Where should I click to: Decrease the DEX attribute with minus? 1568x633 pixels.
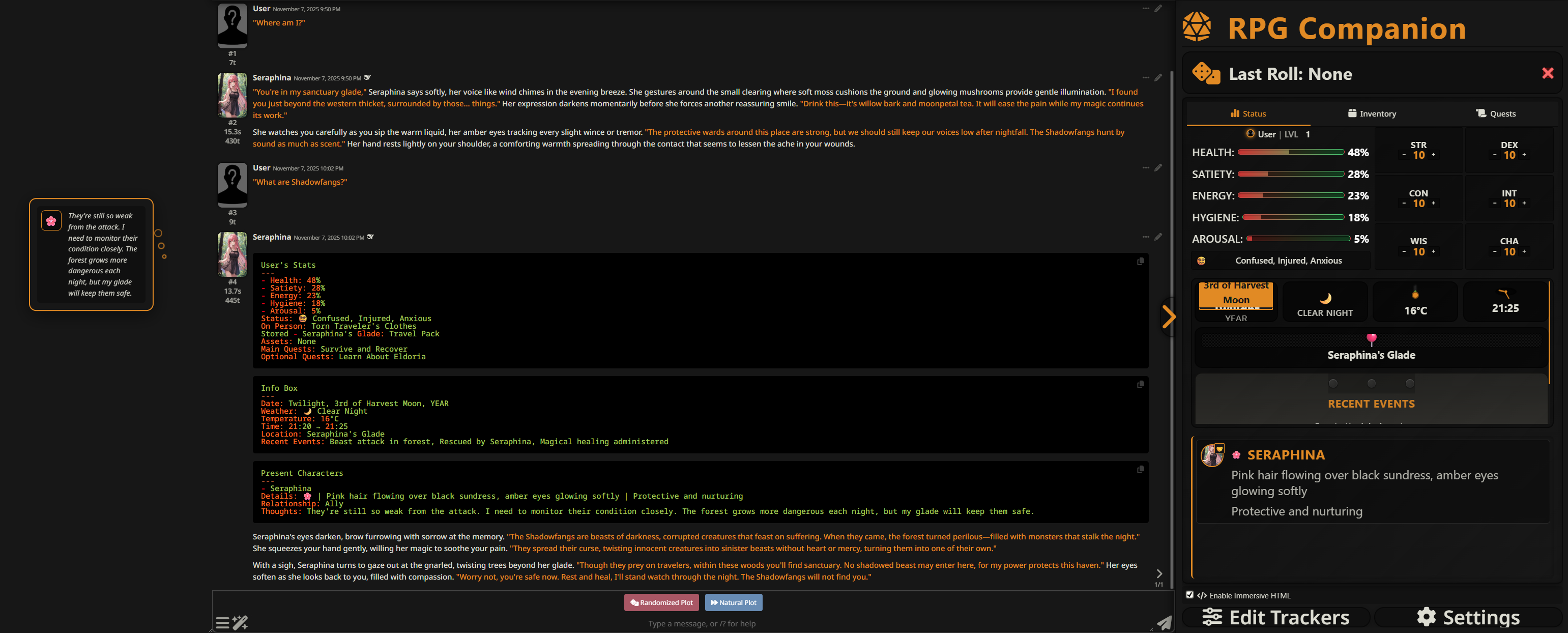[x=1494, y=155]
